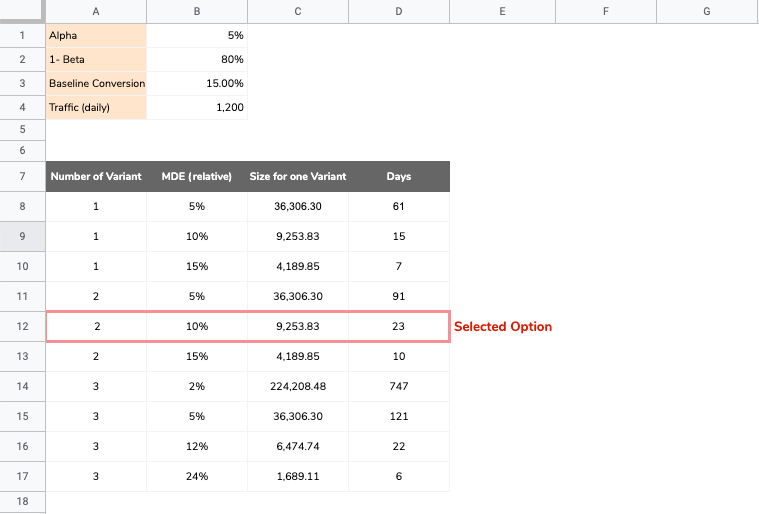
Task: Click the 61 days cell
Action: point(399,207)
